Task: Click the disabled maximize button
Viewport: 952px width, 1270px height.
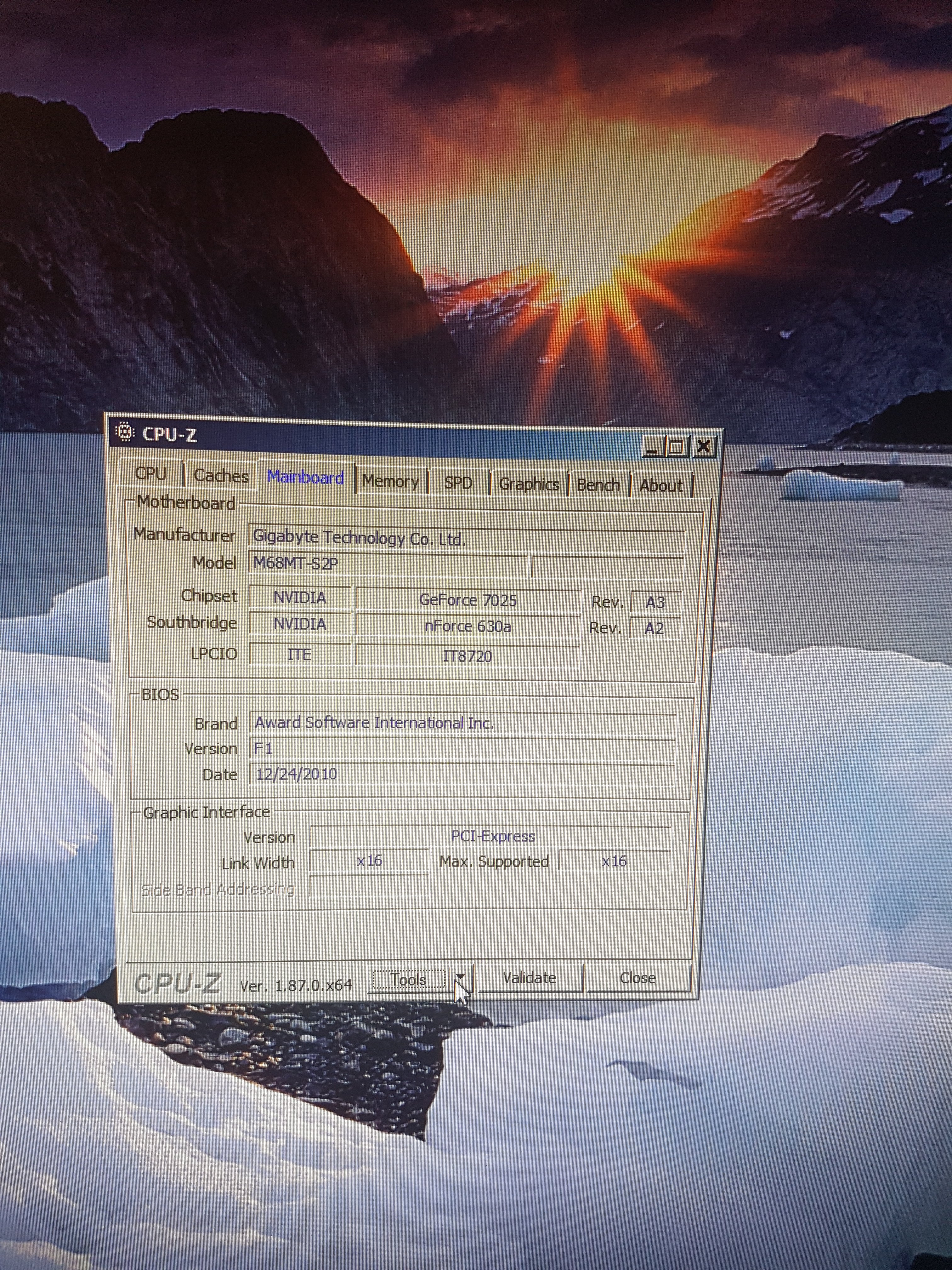Action: coord(677,447)
